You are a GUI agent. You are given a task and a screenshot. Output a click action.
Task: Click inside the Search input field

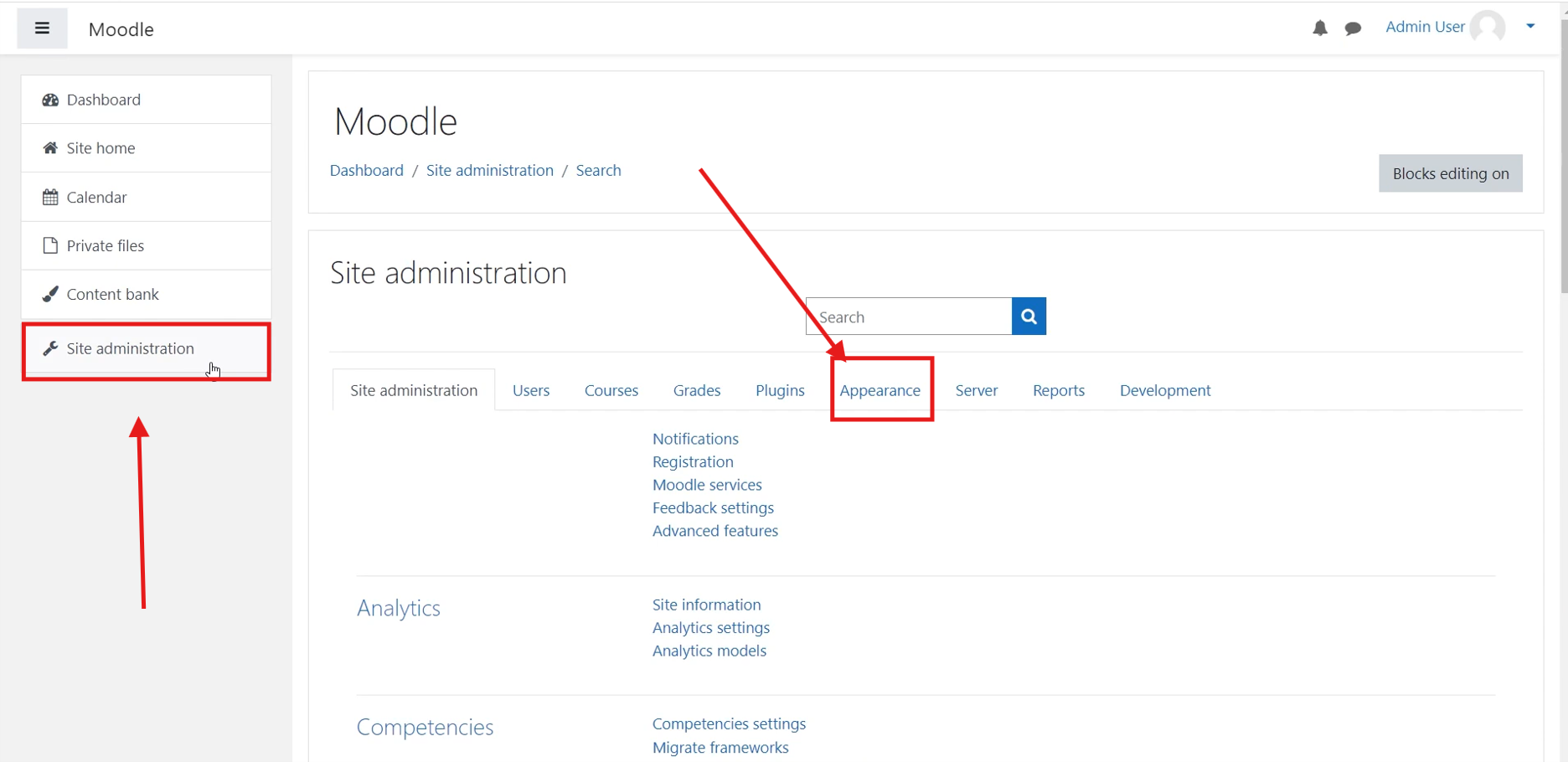(x=909, y=317)
